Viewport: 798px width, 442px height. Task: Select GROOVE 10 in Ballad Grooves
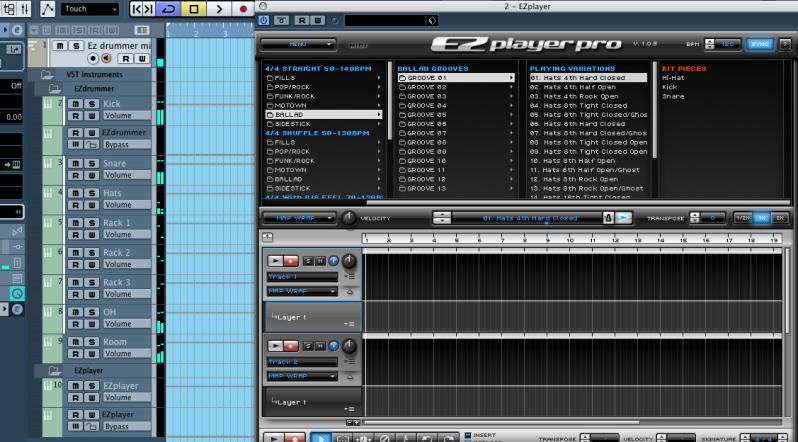click(456, 160)
